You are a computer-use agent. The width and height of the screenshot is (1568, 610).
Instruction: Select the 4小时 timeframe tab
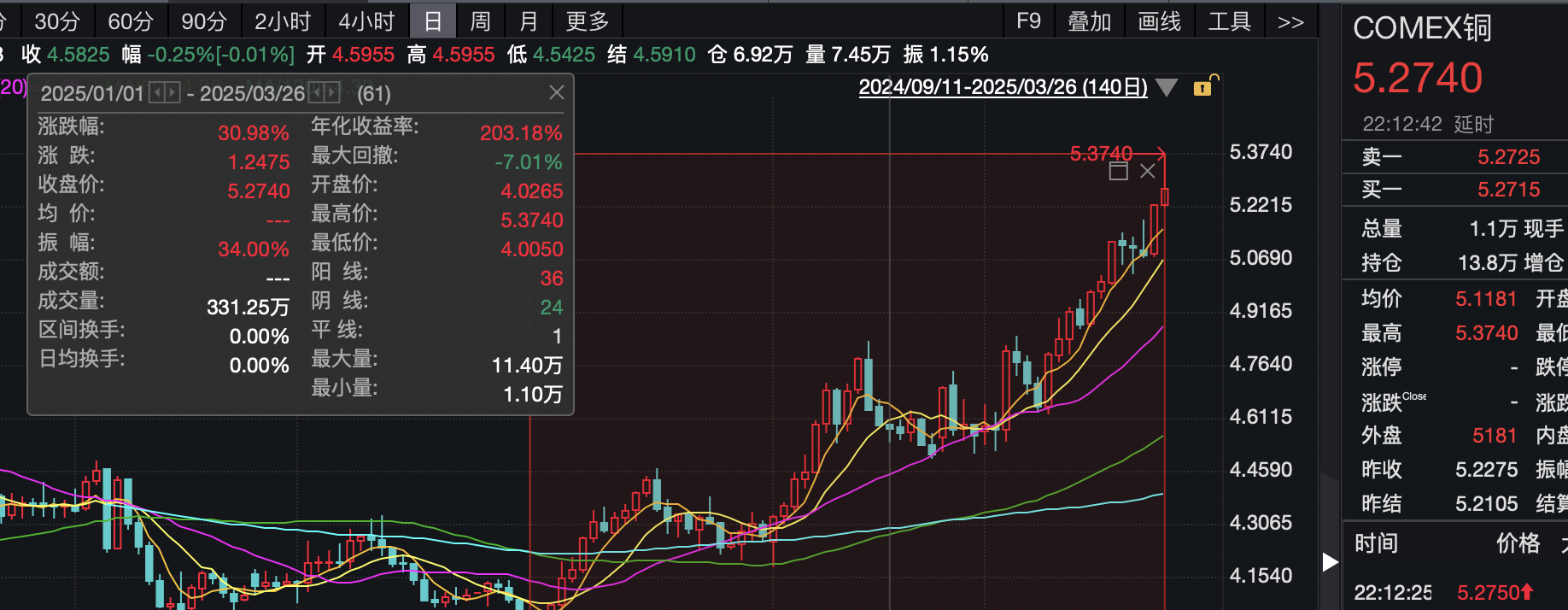point(366,21)
